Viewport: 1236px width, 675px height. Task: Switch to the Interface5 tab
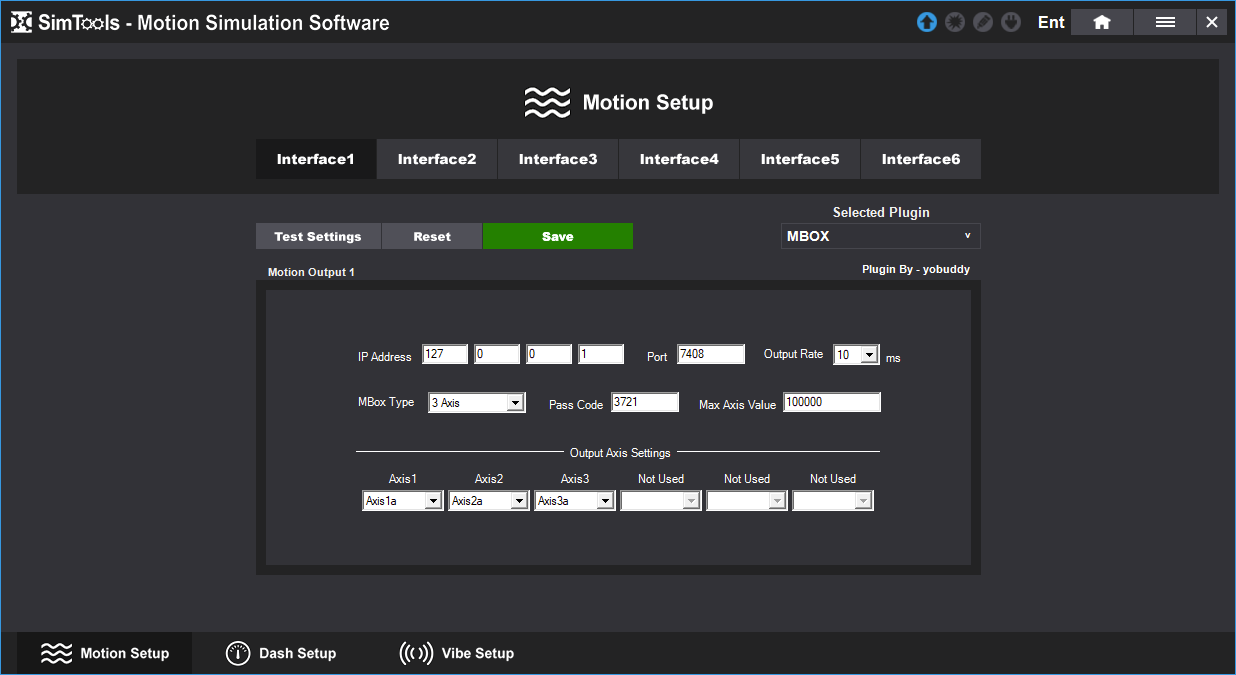click(800, 159)
